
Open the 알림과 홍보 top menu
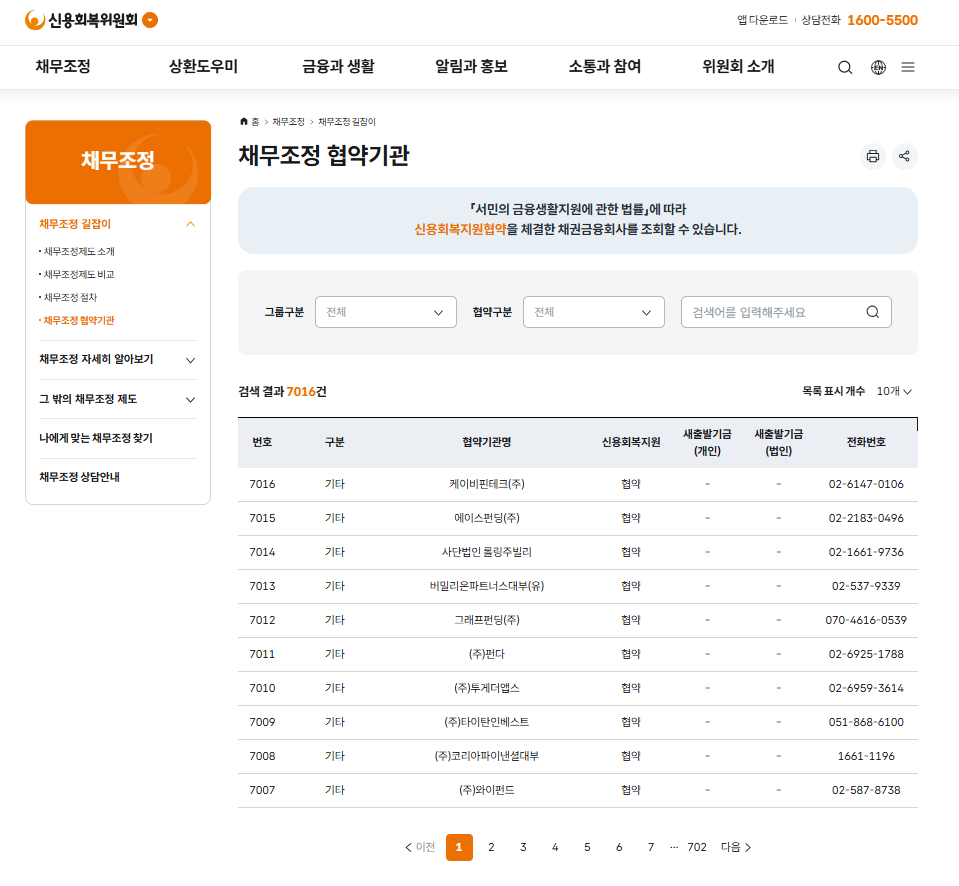tap(472, 67)
